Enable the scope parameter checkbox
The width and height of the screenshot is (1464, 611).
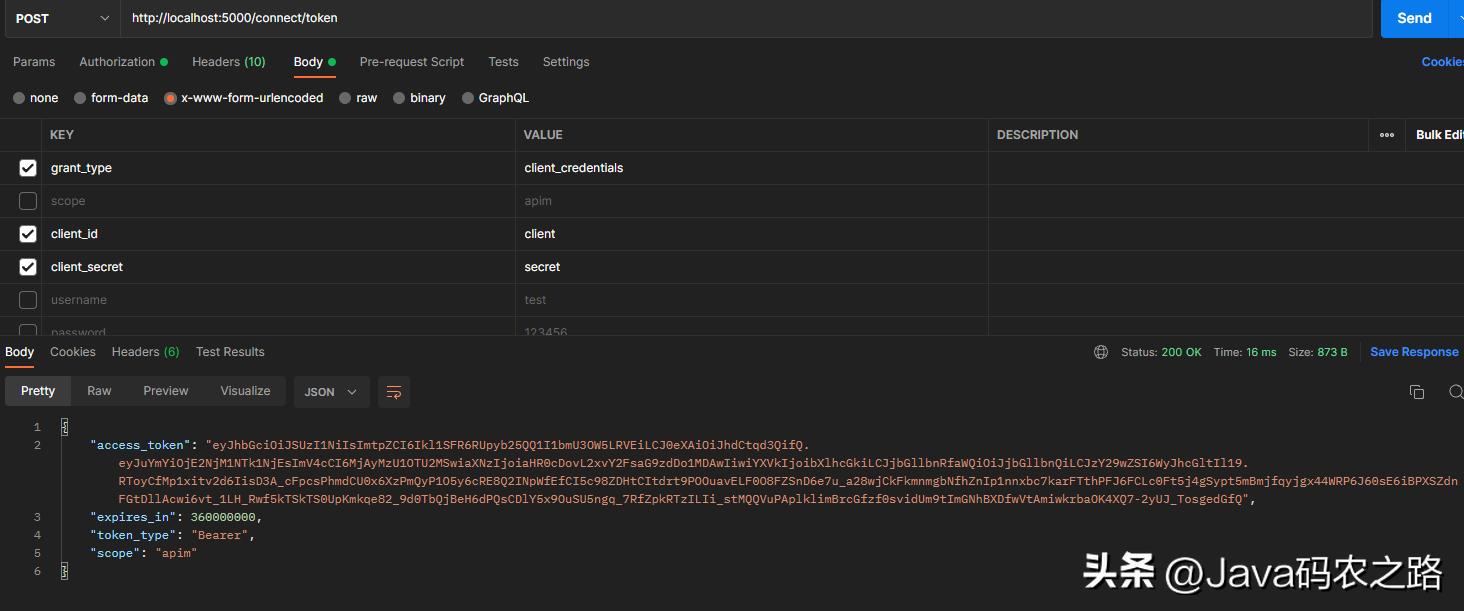pos(28,201)
